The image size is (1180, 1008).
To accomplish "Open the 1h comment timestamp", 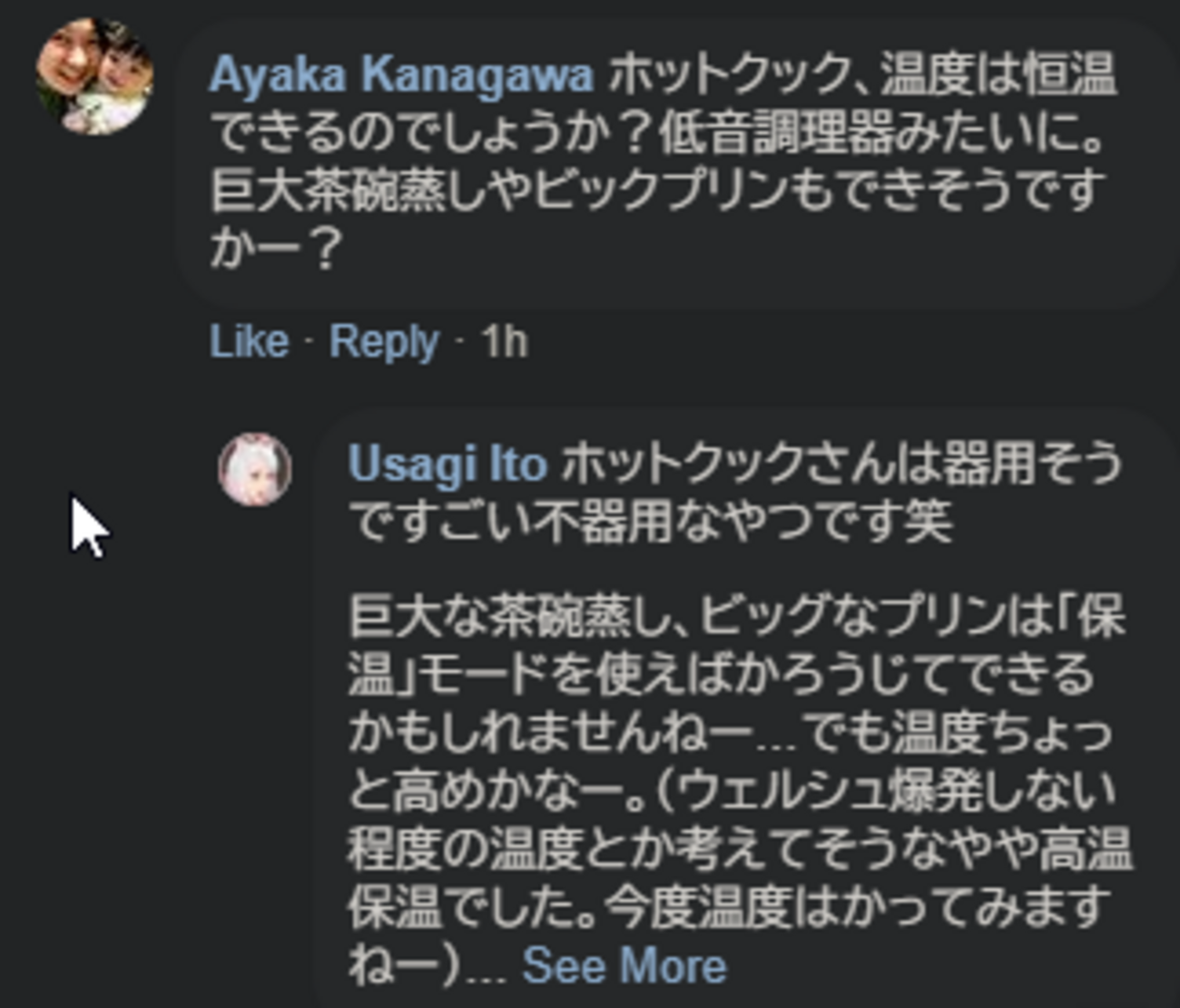I will click(504, 342).
